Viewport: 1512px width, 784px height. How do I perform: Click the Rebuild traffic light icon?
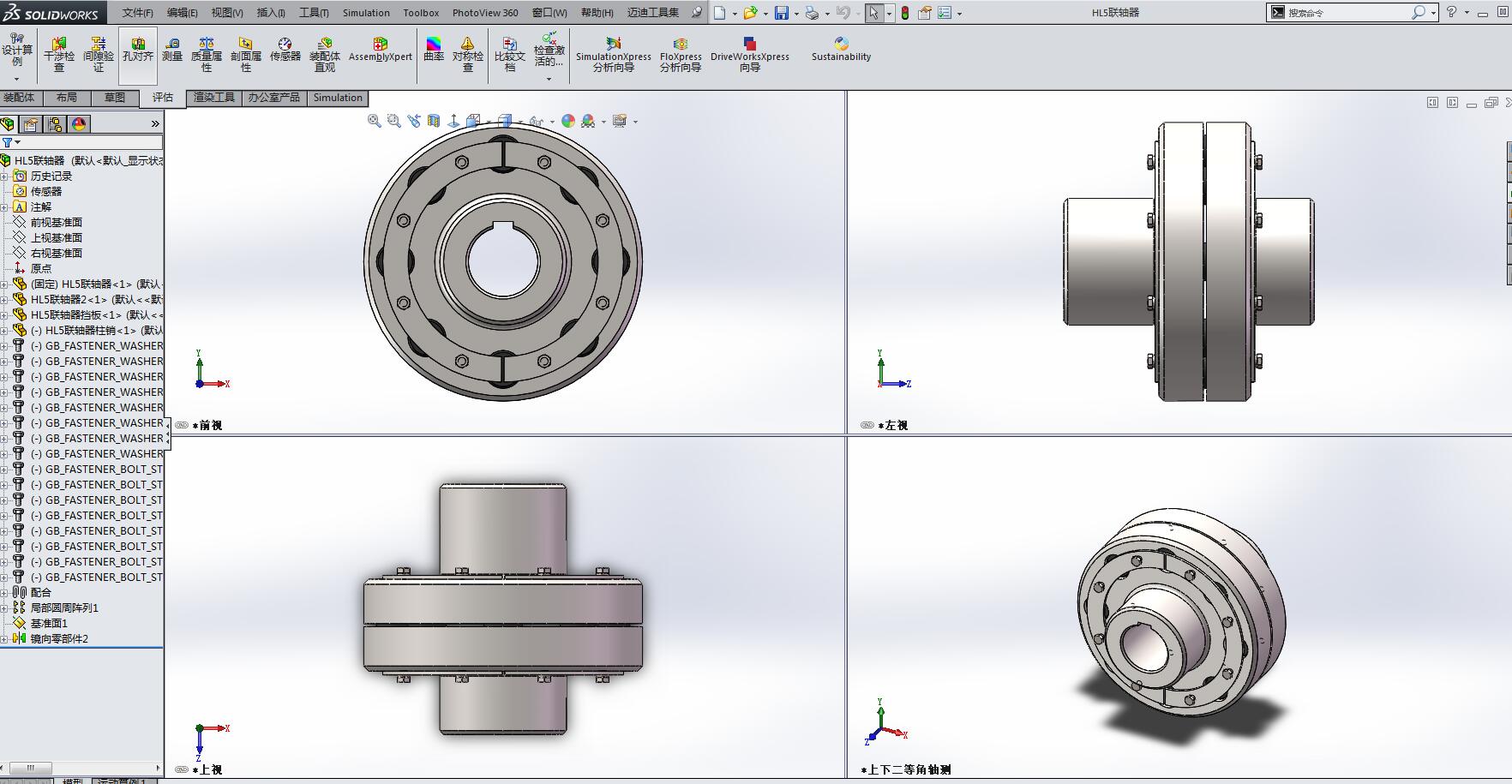click(905, 13)
